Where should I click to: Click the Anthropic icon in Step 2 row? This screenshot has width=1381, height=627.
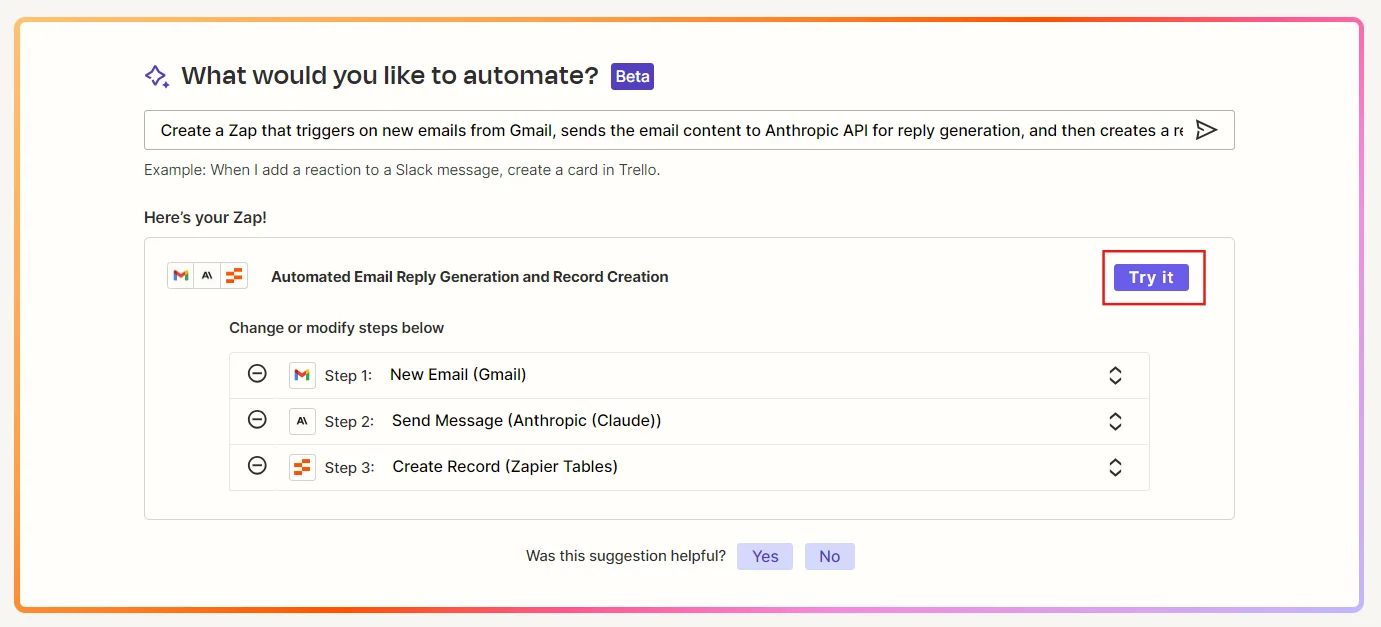[x=302, y=421]
